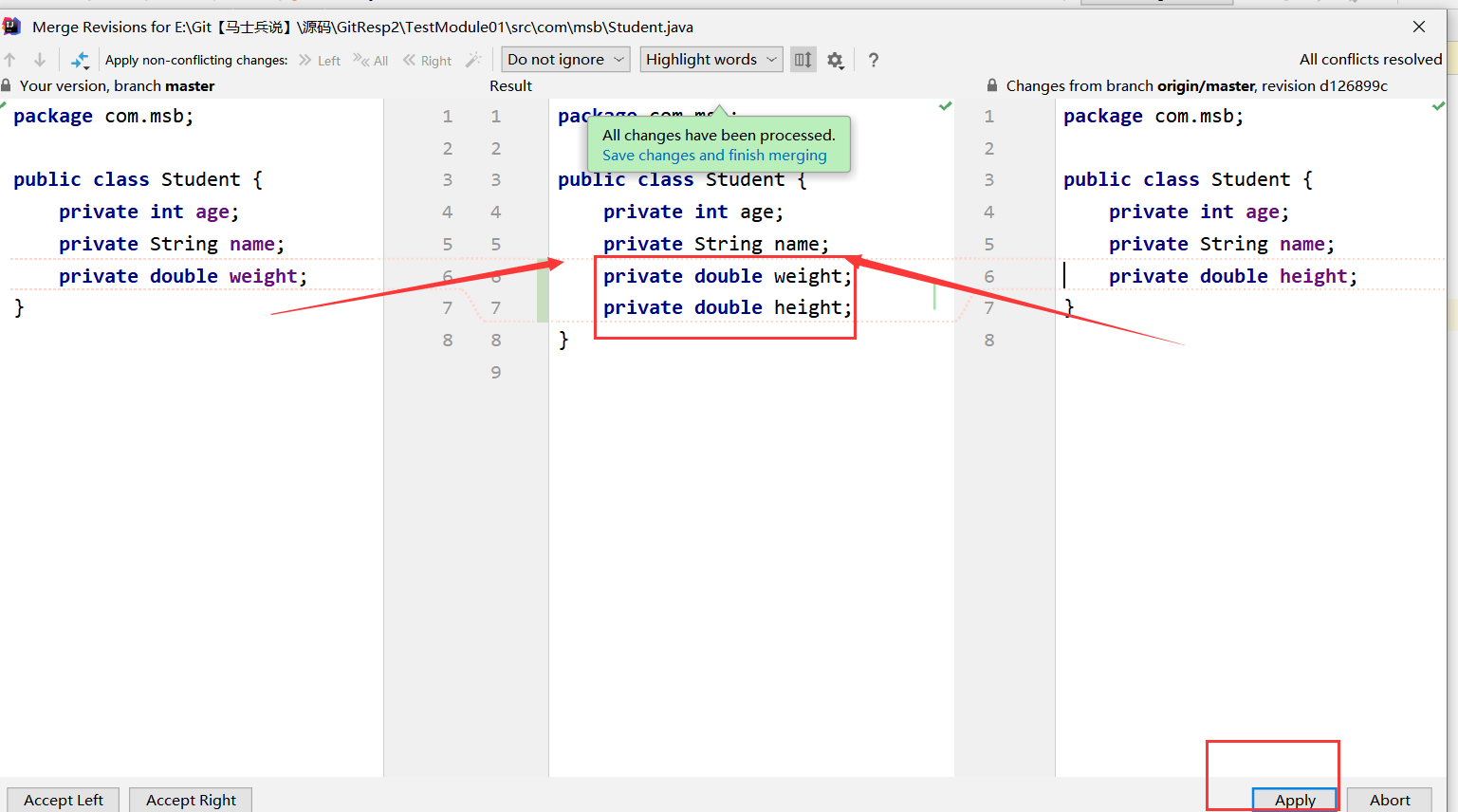Click the magic wand resolve icon
Image resolution: width=1458 pixels, height=812 pixels.
pos(473,60)
